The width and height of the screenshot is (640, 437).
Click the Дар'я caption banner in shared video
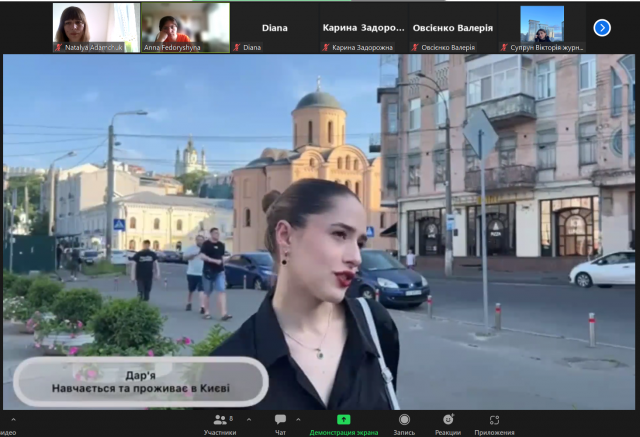pyautogui.click(x=140, y=382)
